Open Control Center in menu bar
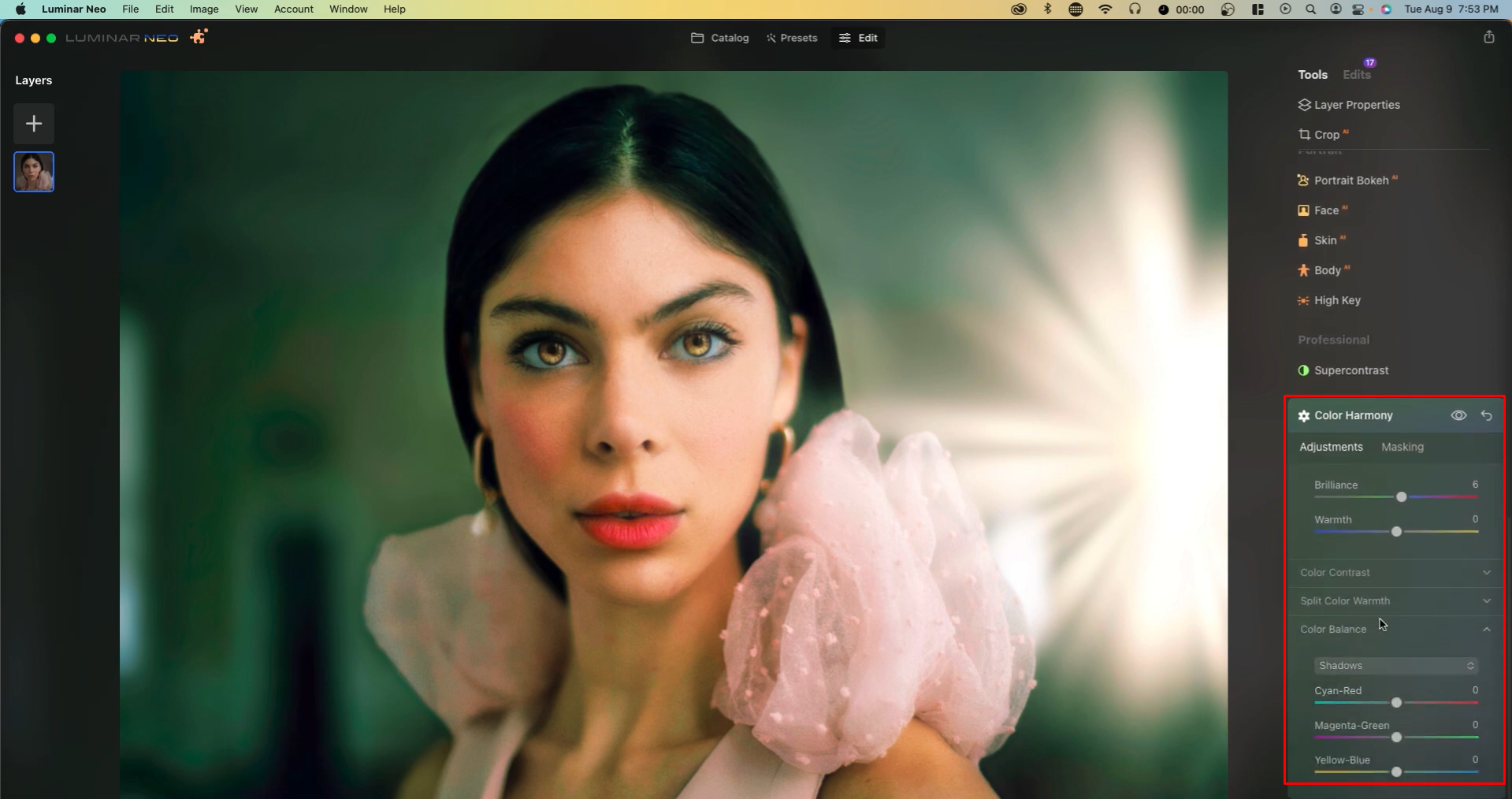The height and width of the screenshot is (799, 1512). 1358,9
